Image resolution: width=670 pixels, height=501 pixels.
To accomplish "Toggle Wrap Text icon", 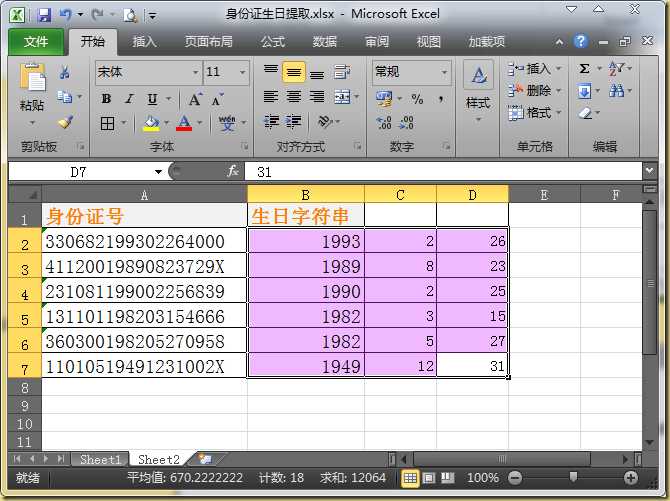I will click(342, 71).
